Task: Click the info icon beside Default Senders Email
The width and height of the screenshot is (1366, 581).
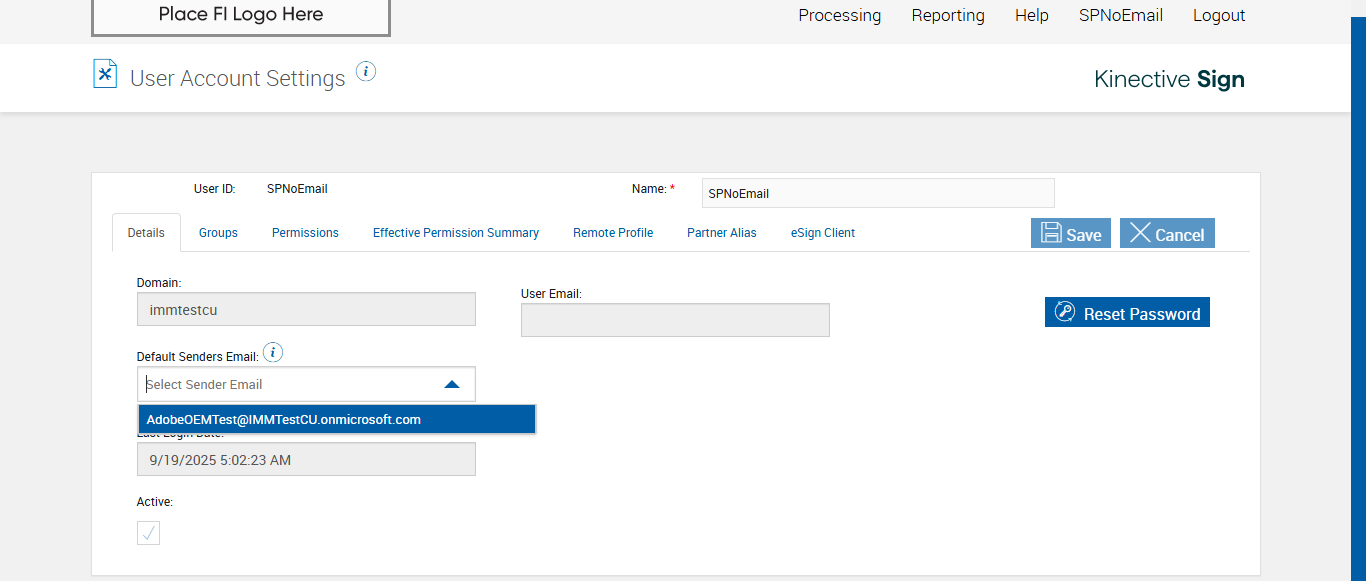Action: click(x=273, y=353)
